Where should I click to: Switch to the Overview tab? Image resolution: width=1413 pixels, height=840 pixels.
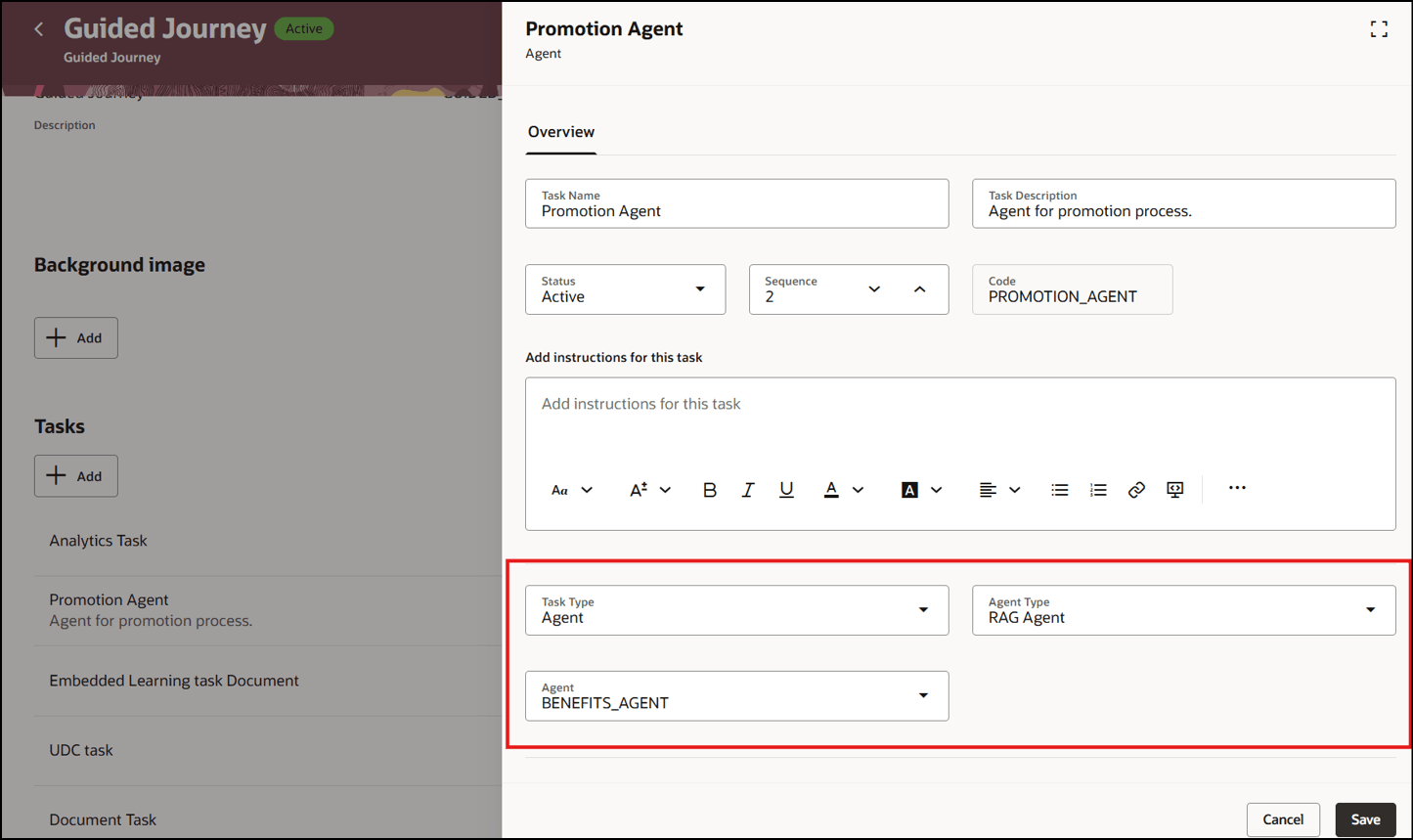pos(560,132)
